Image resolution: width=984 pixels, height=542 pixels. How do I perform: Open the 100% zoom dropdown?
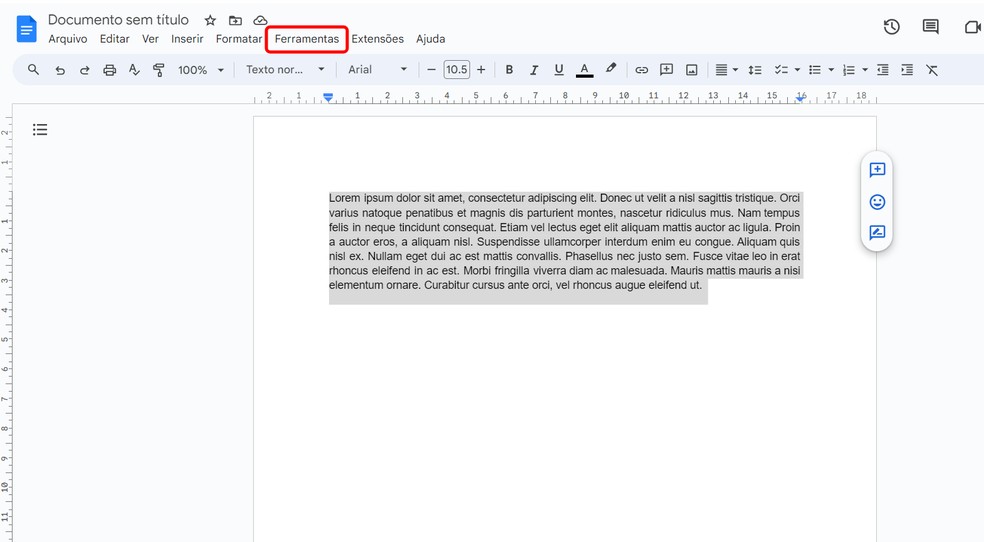[x=200, y=70]
